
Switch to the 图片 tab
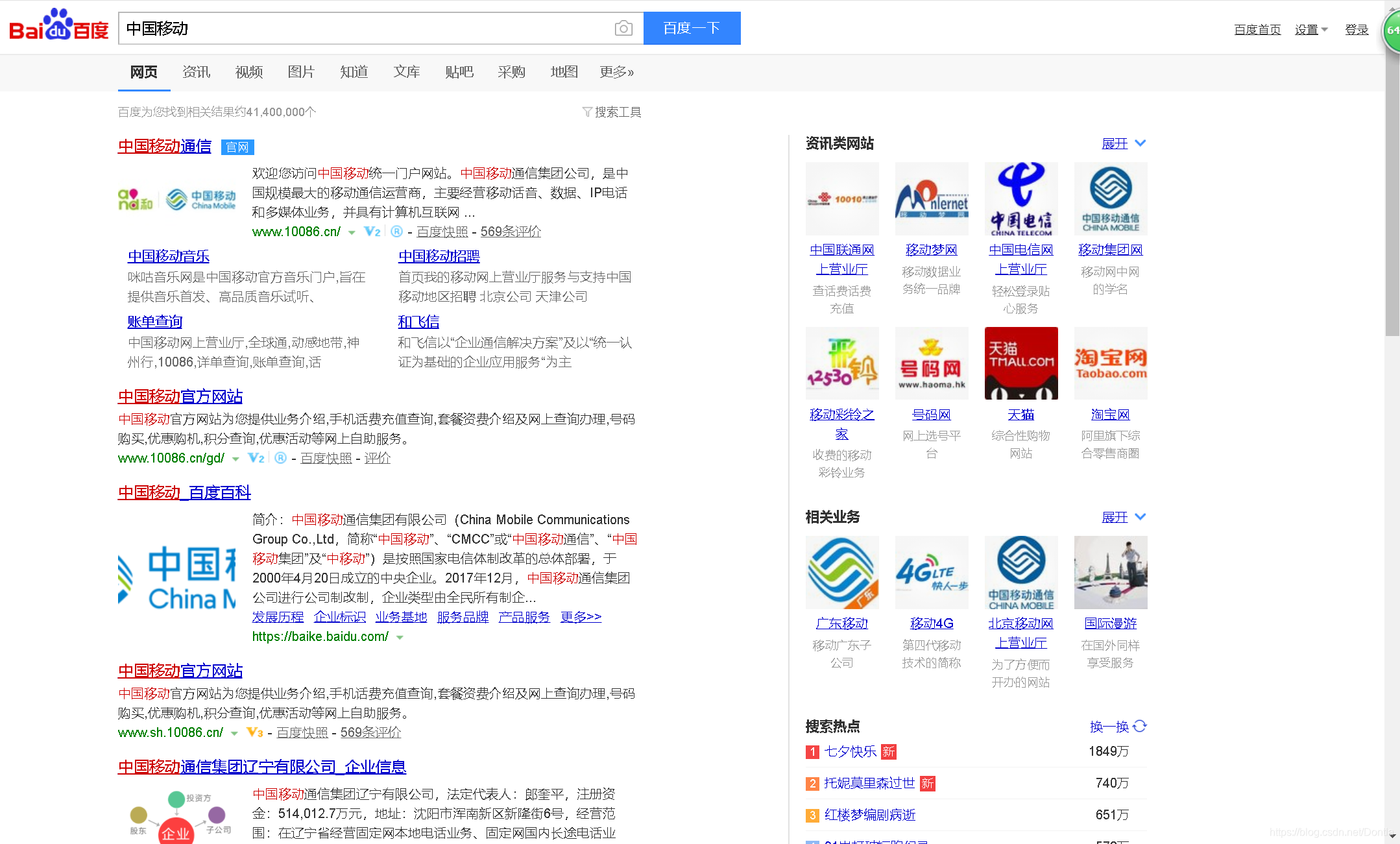(301, 72)
